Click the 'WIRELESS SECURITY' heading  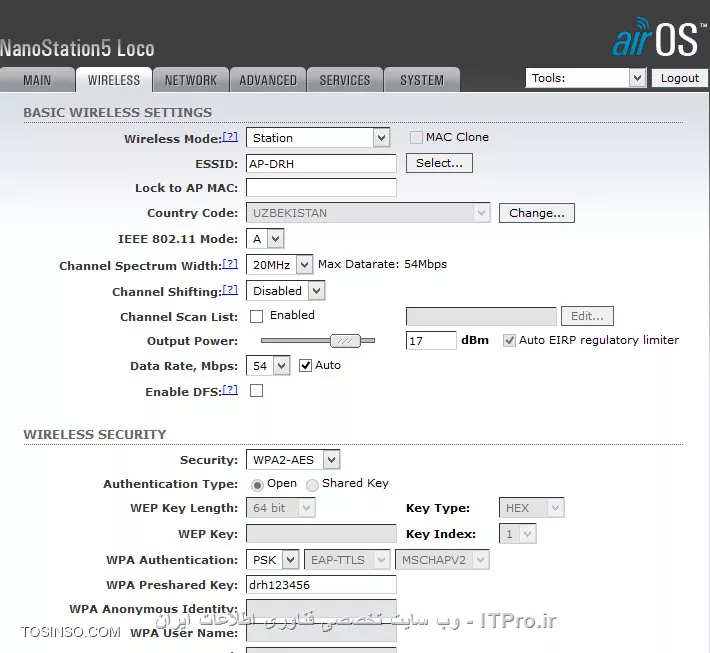95,434
